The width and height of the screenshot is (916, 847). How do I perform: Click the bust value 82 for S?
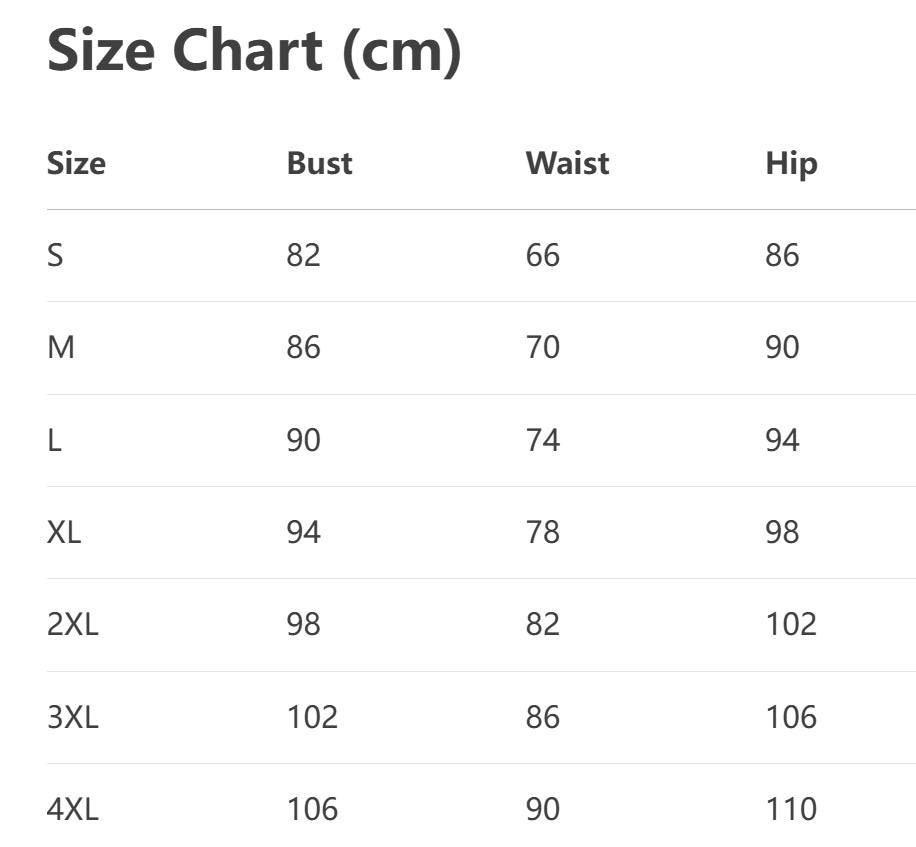tap(303, 255)
